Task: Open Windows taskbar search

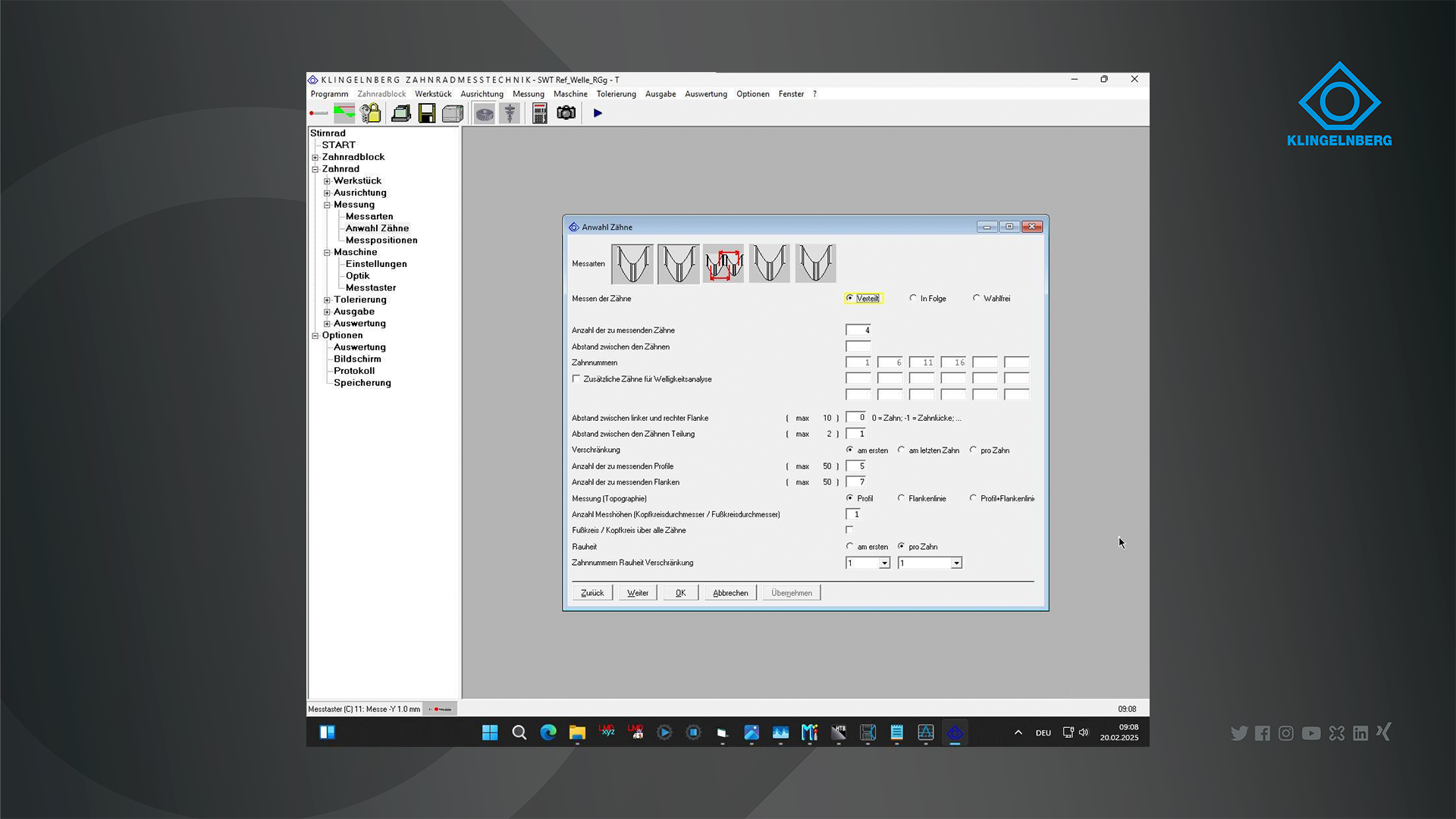Action: tap(519, 733)
